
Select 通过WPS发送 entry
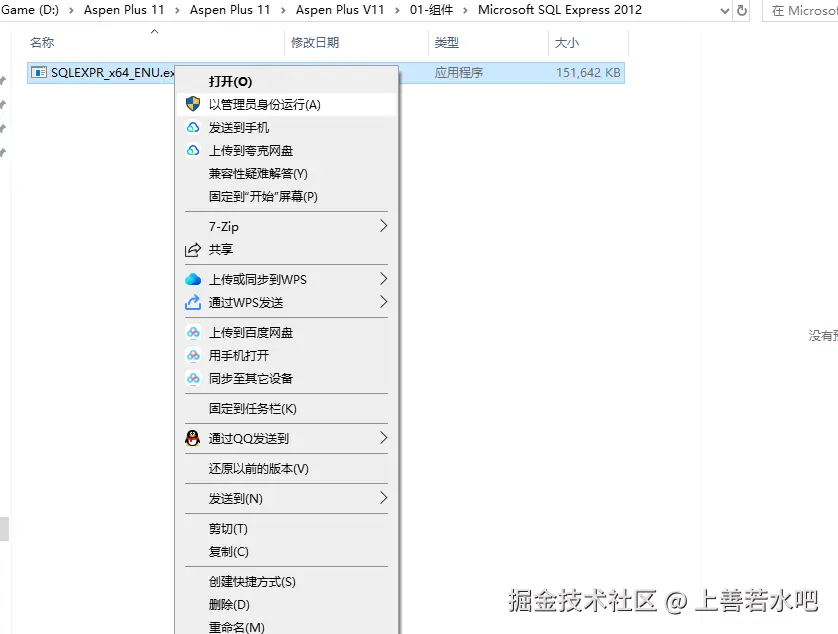286,302
